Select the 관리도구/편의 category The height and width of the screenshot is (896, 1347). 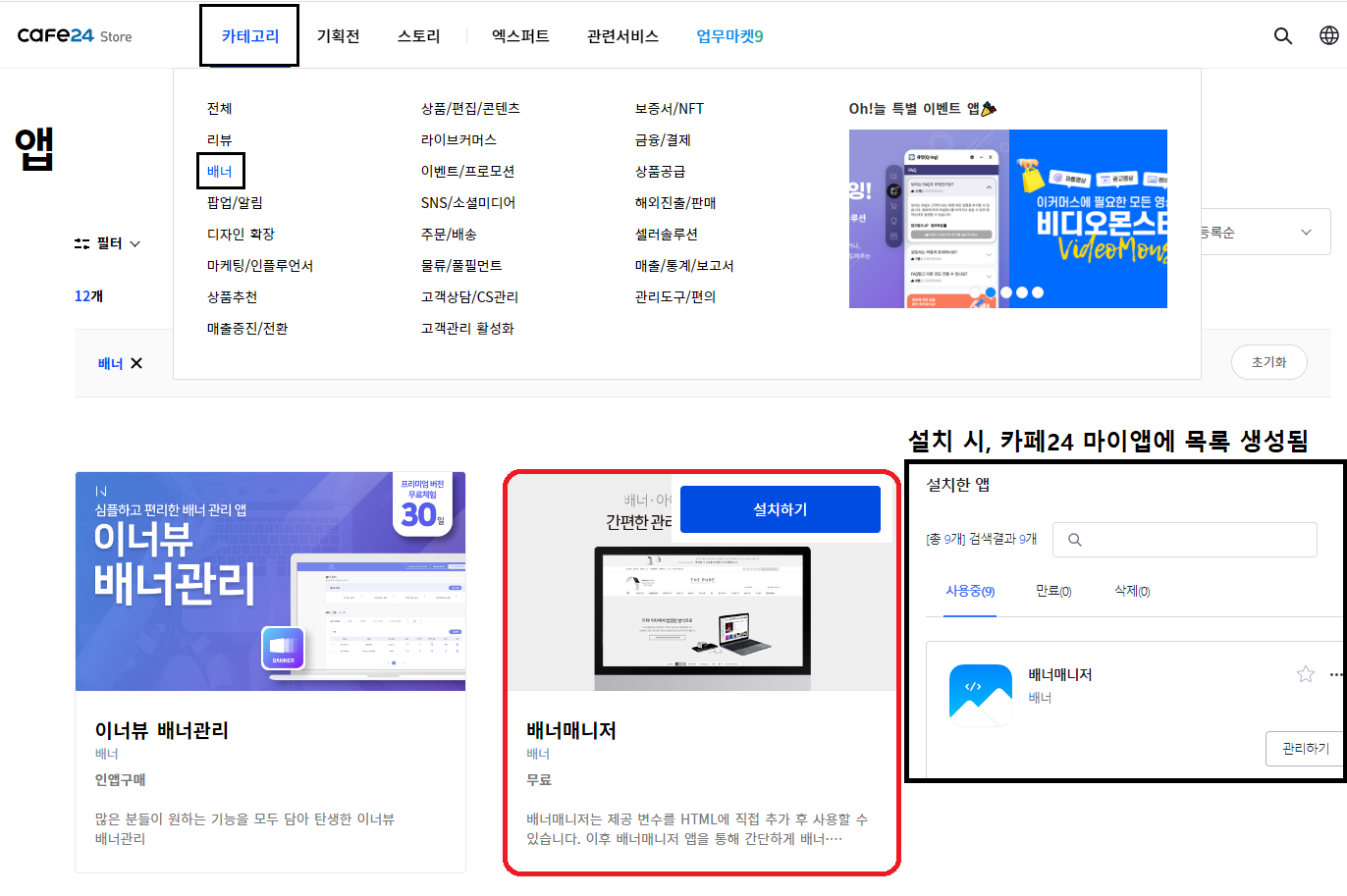point(675,296)
